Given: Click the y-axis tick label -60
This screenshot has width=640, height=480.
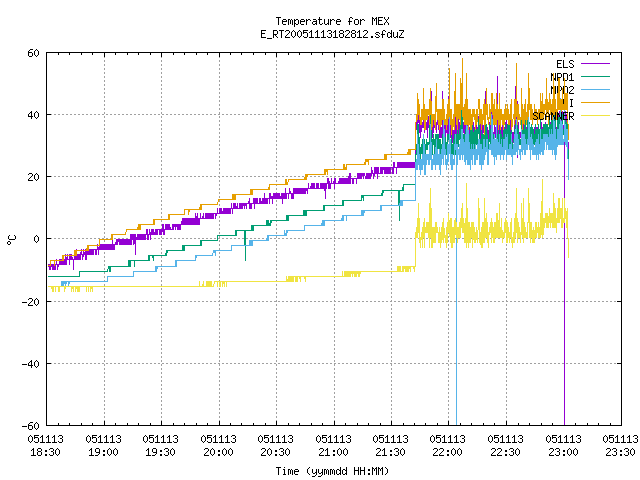Looking at the screenshot, I should tap(30, 426).
